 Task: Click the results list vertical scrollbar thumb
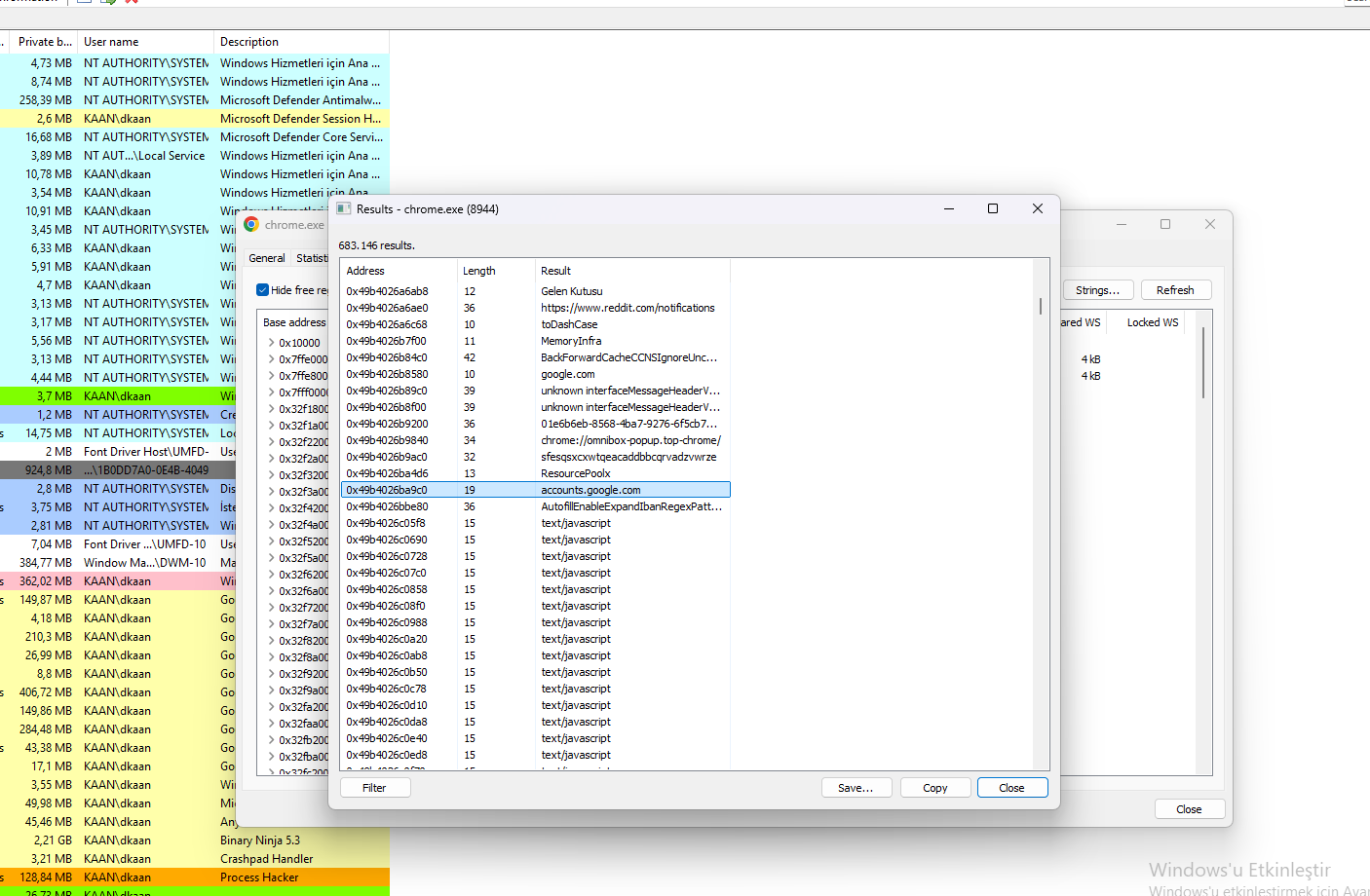tap(1041, 306)
